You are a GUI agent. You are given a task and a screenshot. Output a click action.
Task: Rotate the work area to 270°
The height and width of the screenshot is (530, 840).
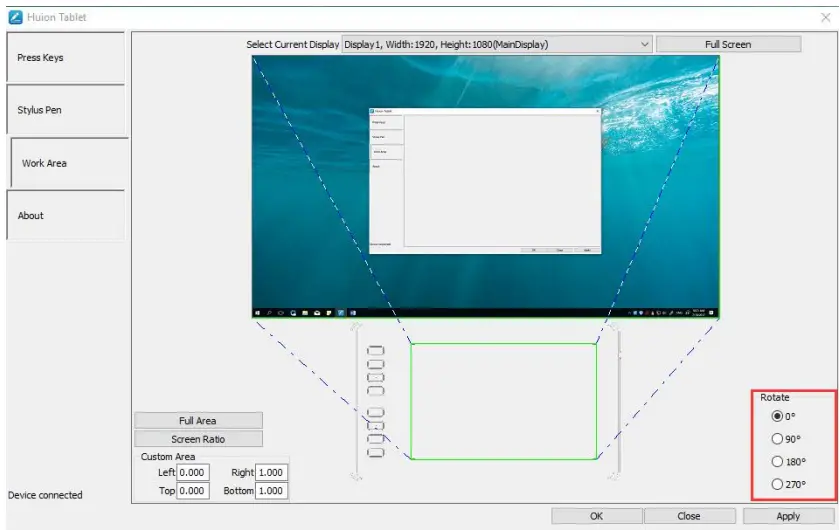tap(778, 485)
